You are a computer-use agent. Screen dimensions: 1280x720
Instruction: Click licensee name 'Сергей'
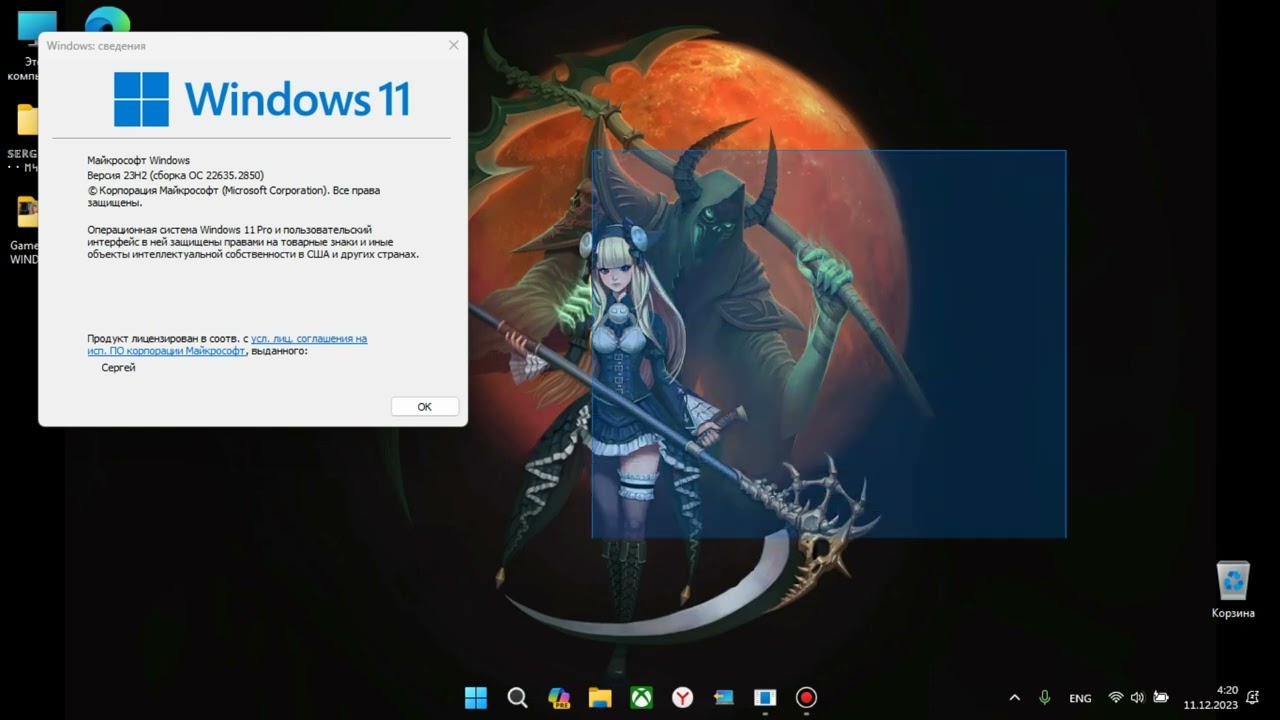point(118,368)
